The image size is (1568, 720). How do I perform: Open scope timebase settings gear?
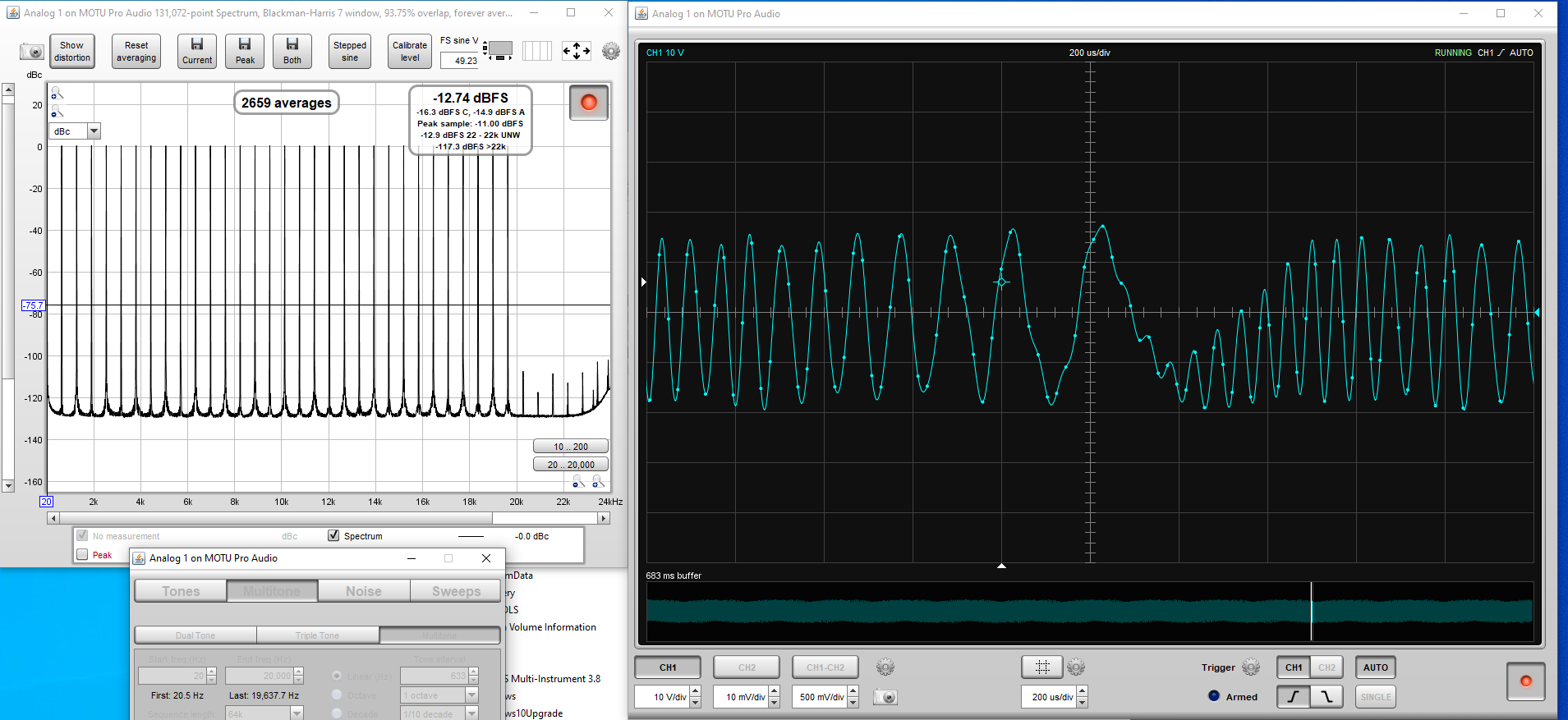tap(1076, 667)
